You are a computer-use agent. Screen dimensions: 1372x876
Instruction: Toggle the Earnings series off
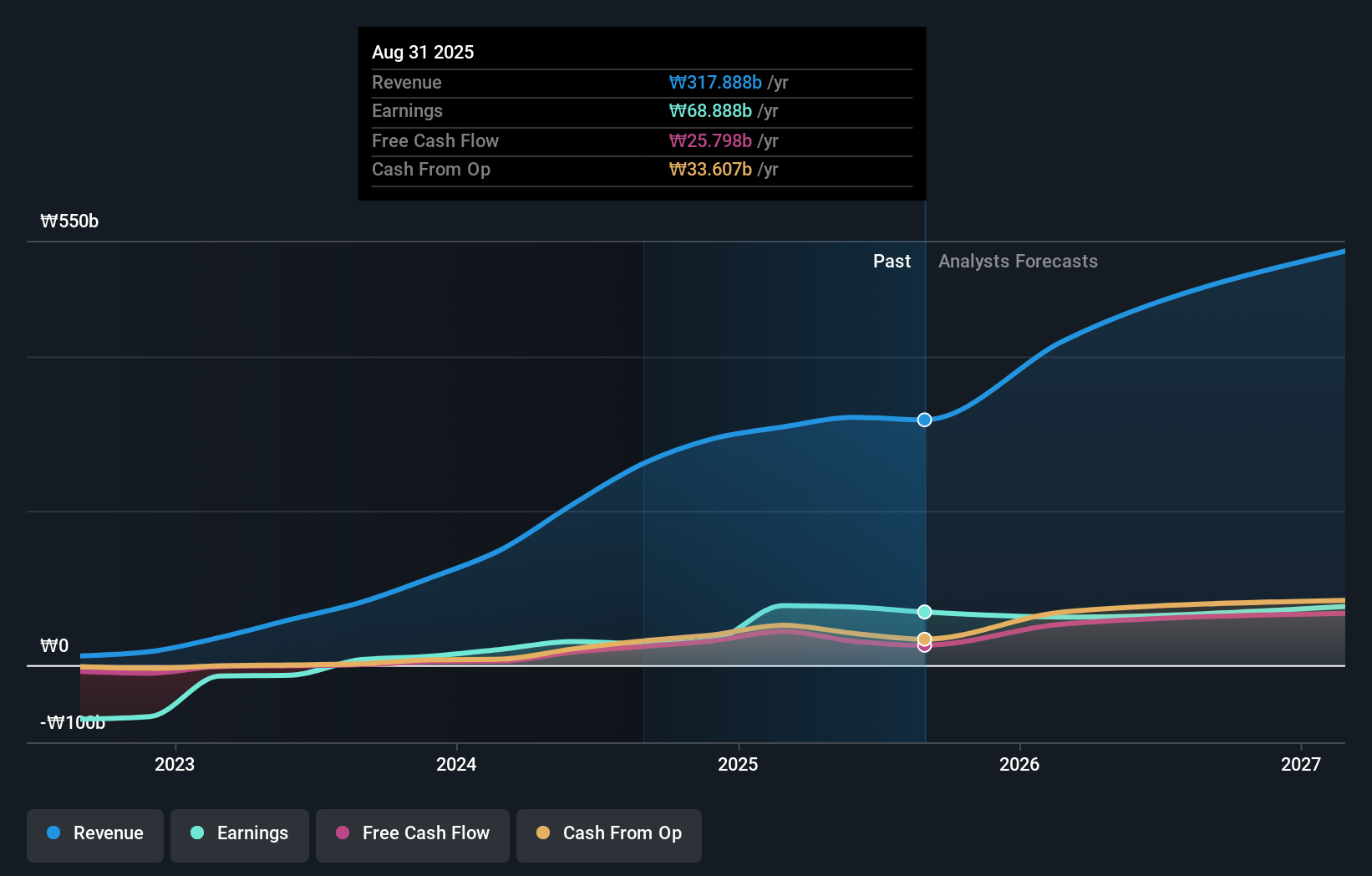[239, 833]
